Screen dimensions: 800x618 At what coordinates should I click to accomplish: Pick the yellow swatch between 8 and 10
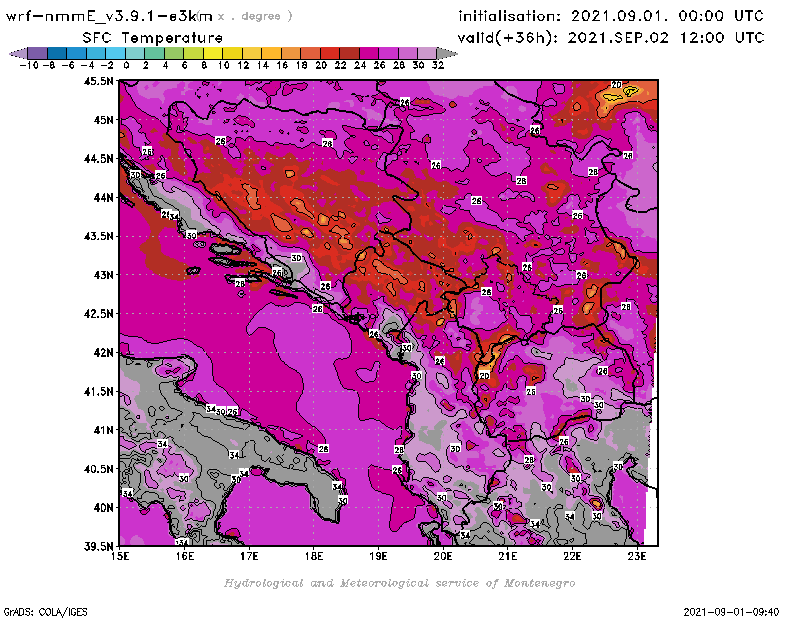tap(213, 53)
